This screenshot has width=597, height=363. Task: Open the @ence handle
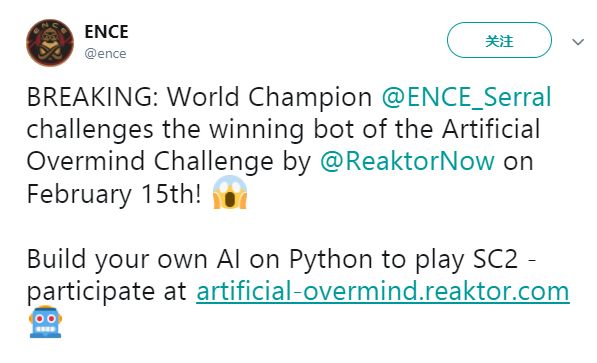[105, 54]
